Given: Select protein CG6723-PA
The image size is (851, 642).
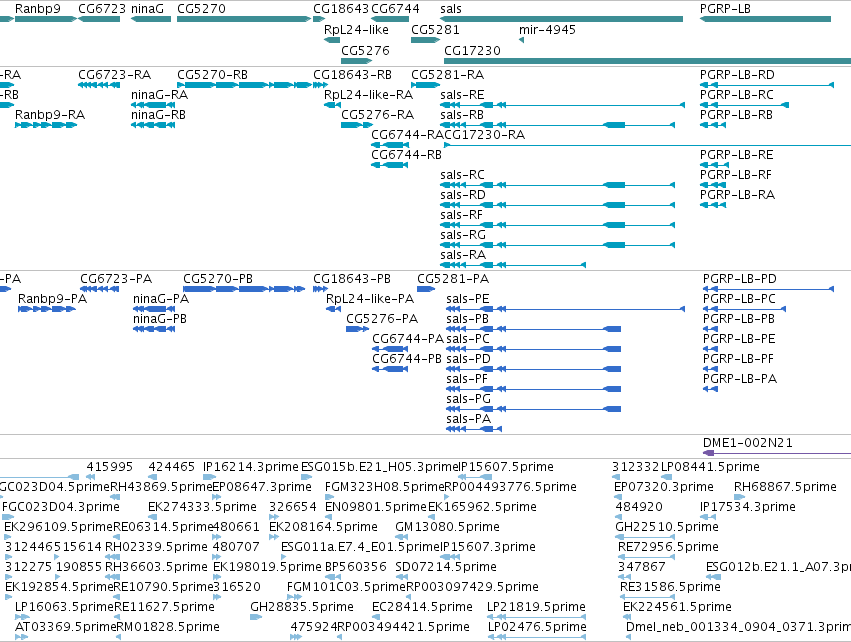Looking at the screenshot, I should click(100, 289).
